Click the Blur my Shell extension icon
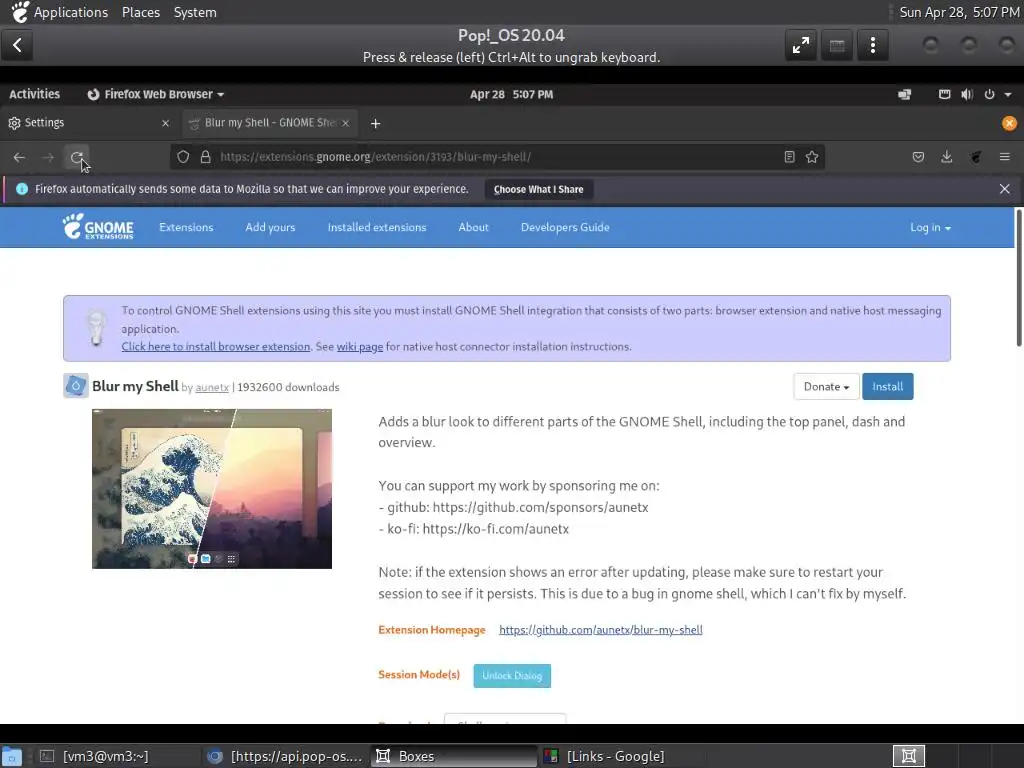1024x768 pixels. [76, 386]
